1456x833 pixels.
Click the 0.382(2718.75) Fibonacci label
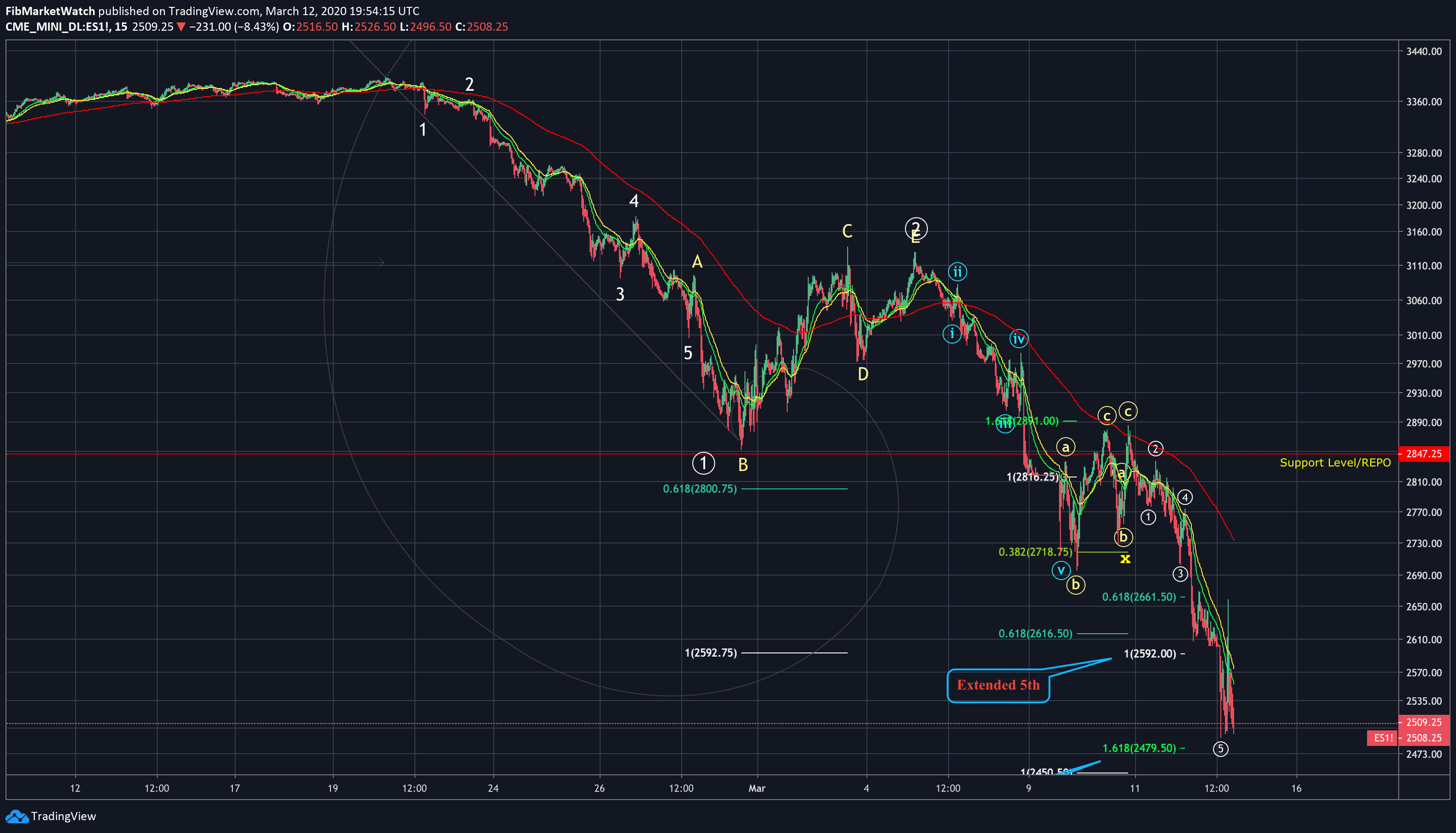pos(1035,552)
